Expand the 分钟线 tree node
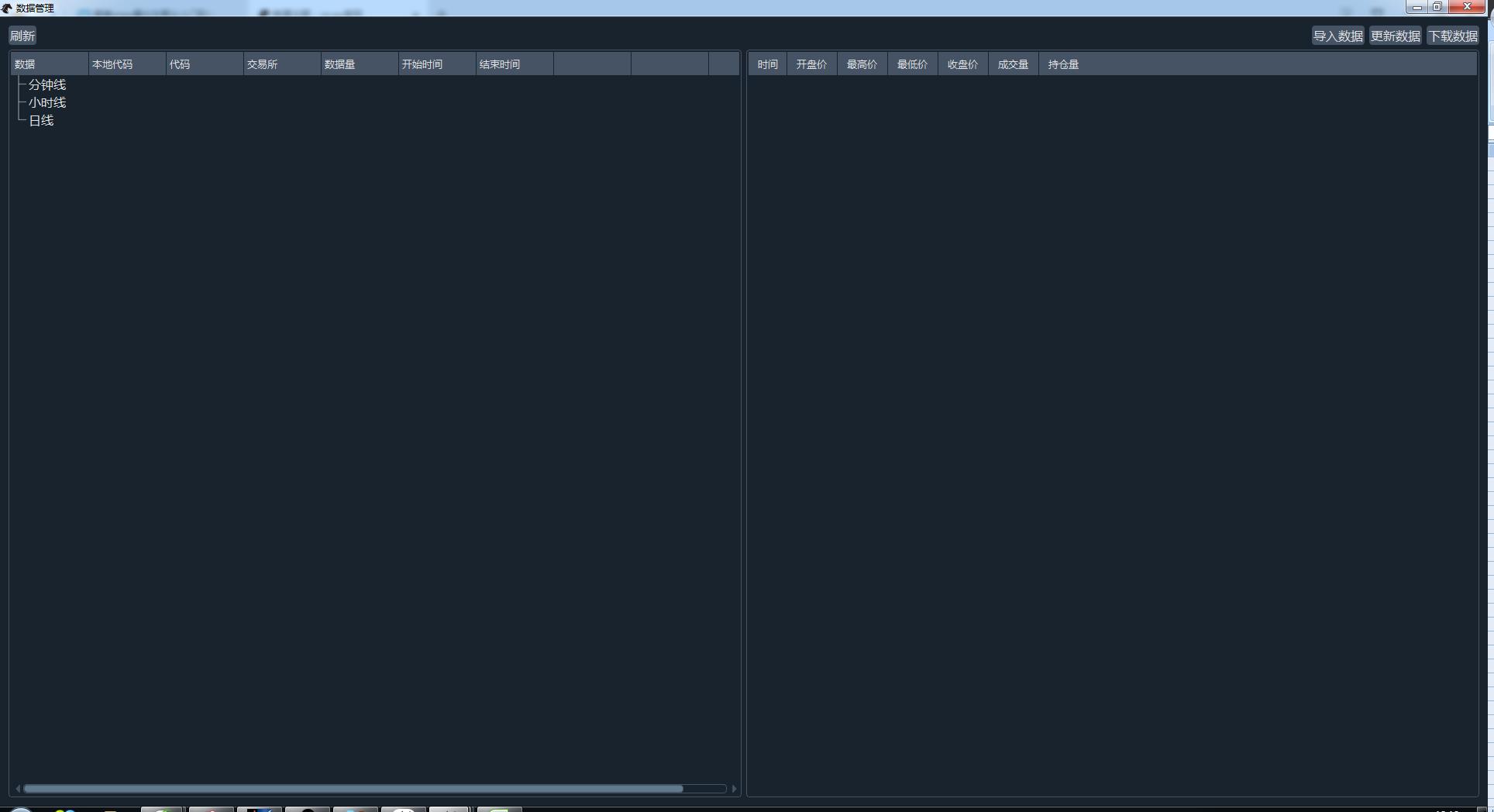The height and width of the screenshot is (812, 1494). pos(47,85)
